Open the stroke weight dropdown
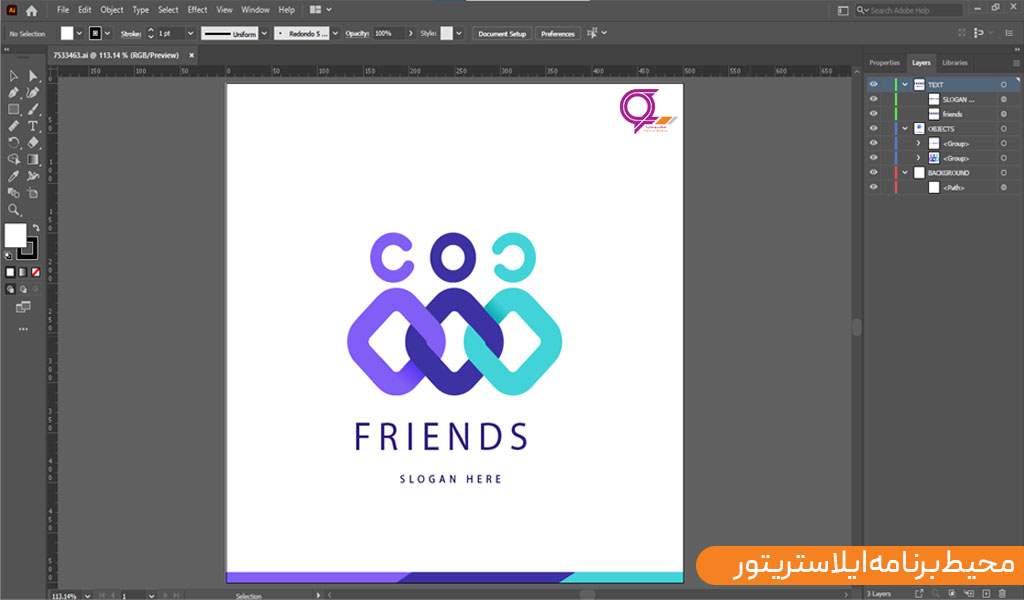Screen dimensions: 1024x600 (191, 33)
